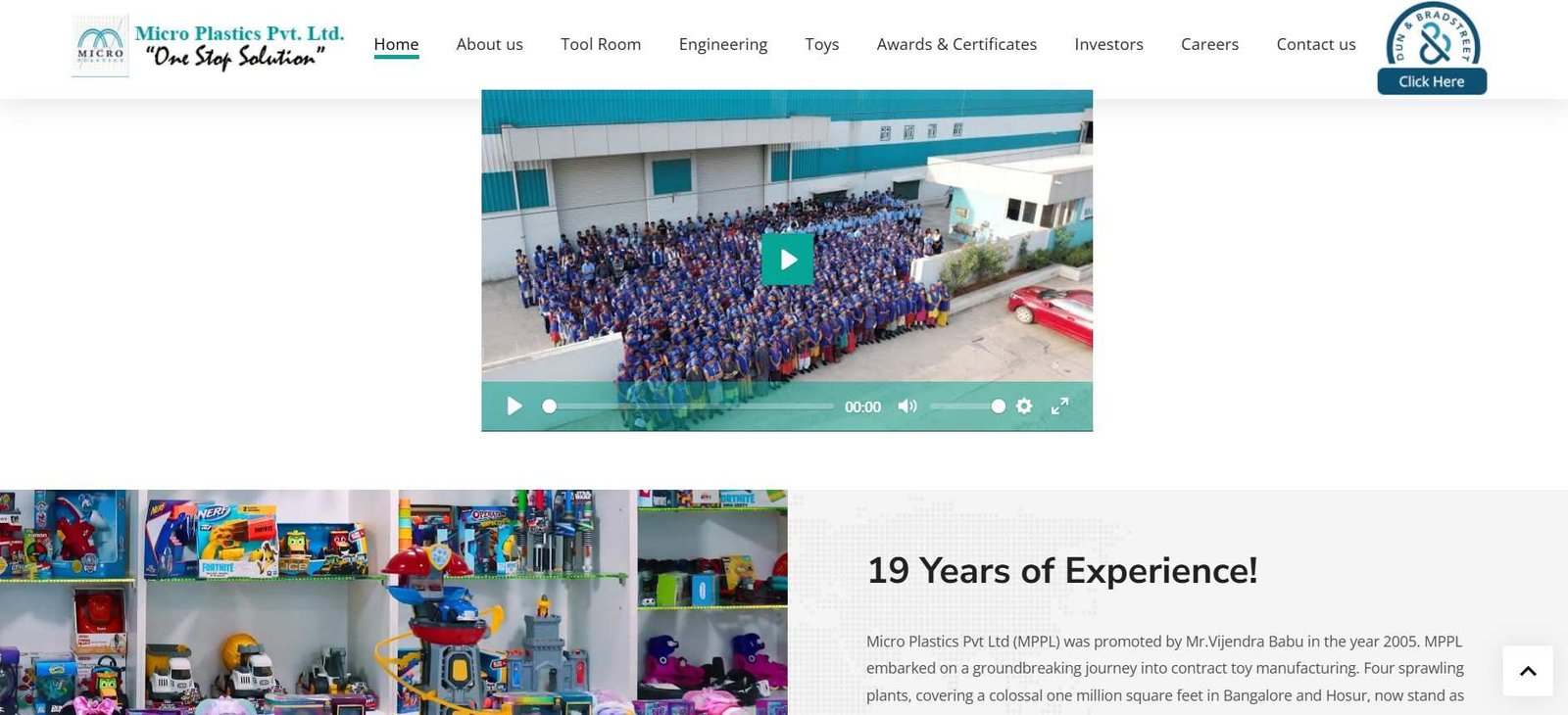The width and height of the screenshot is (1568, 715).
Task: Open the Dun & Bradstreet badge
Action: point(1432,48)
